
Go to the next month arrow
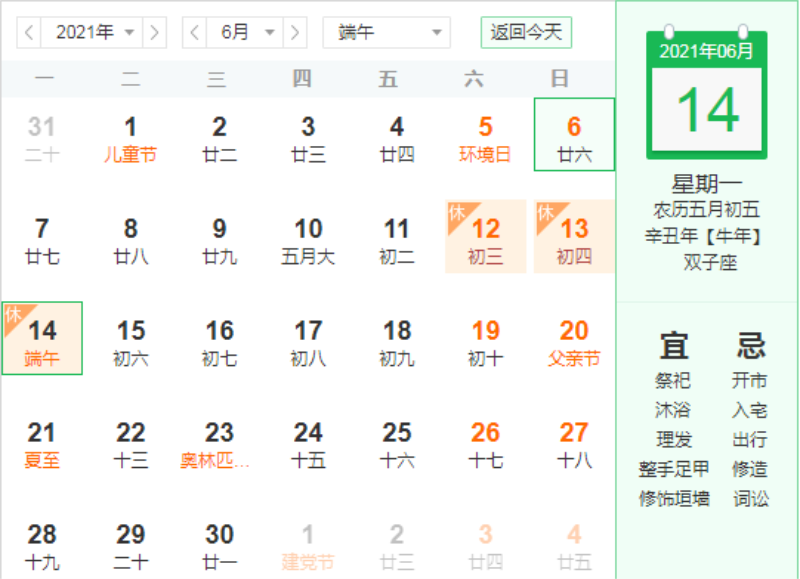294,32
